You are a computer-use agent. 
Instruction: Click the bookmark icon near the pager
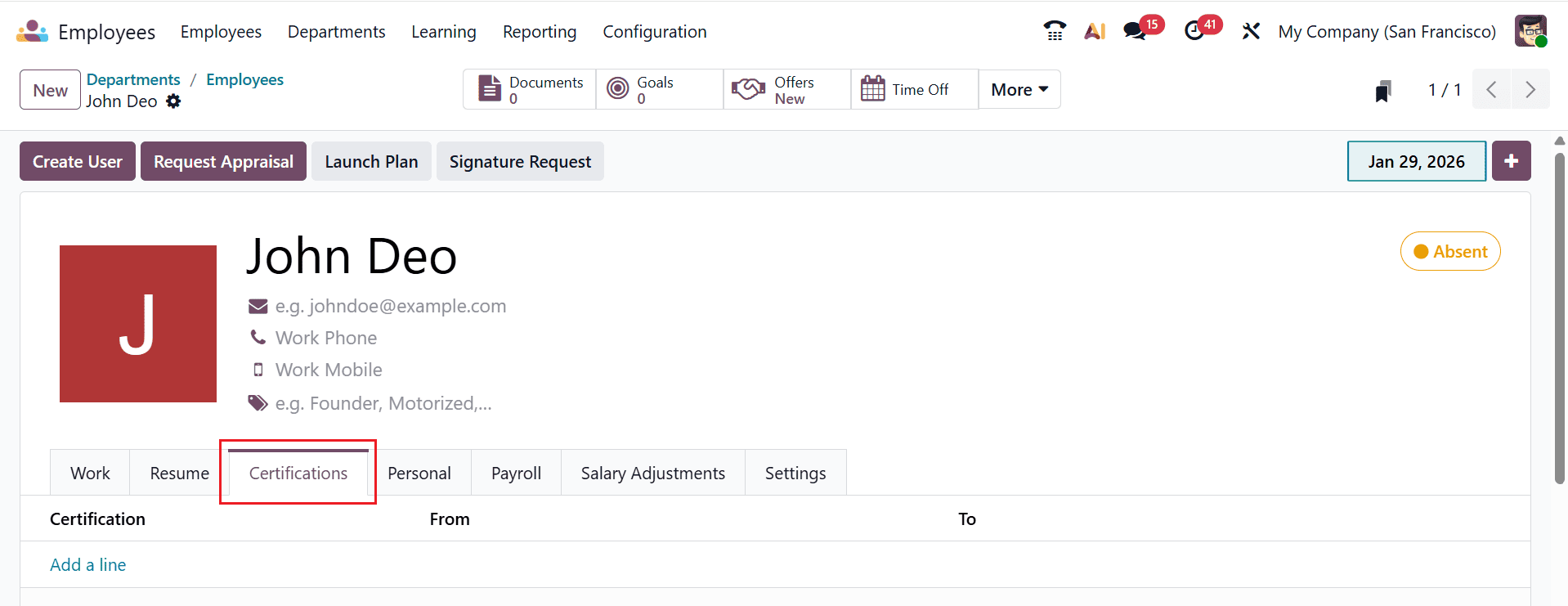pyautogui.click(x=1383, y=90)
